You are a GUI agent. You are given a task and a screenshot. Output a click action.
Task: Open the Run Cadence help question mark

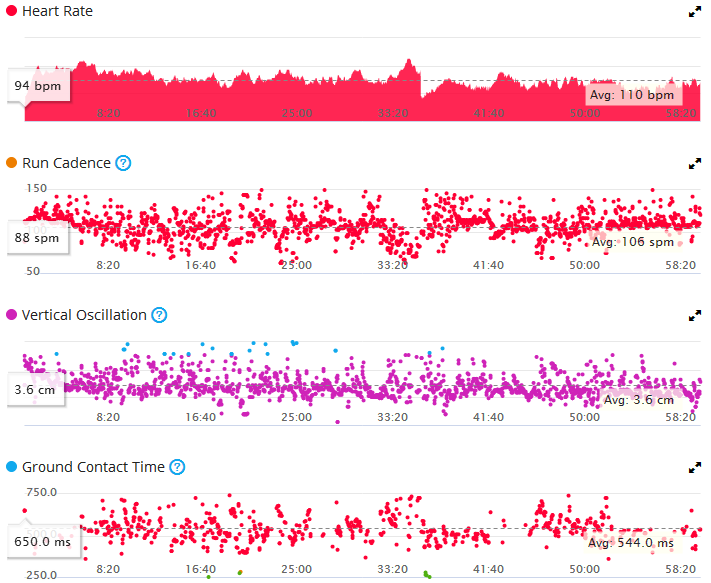tap(123, 163)
